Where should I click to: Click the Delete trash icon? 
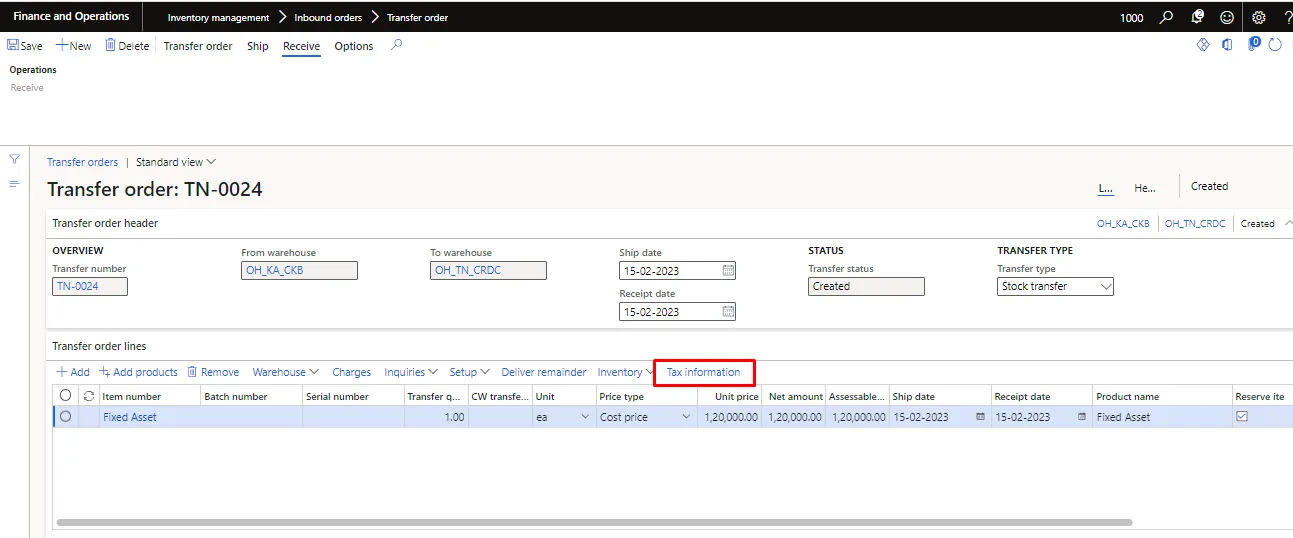tap(111, 46)
